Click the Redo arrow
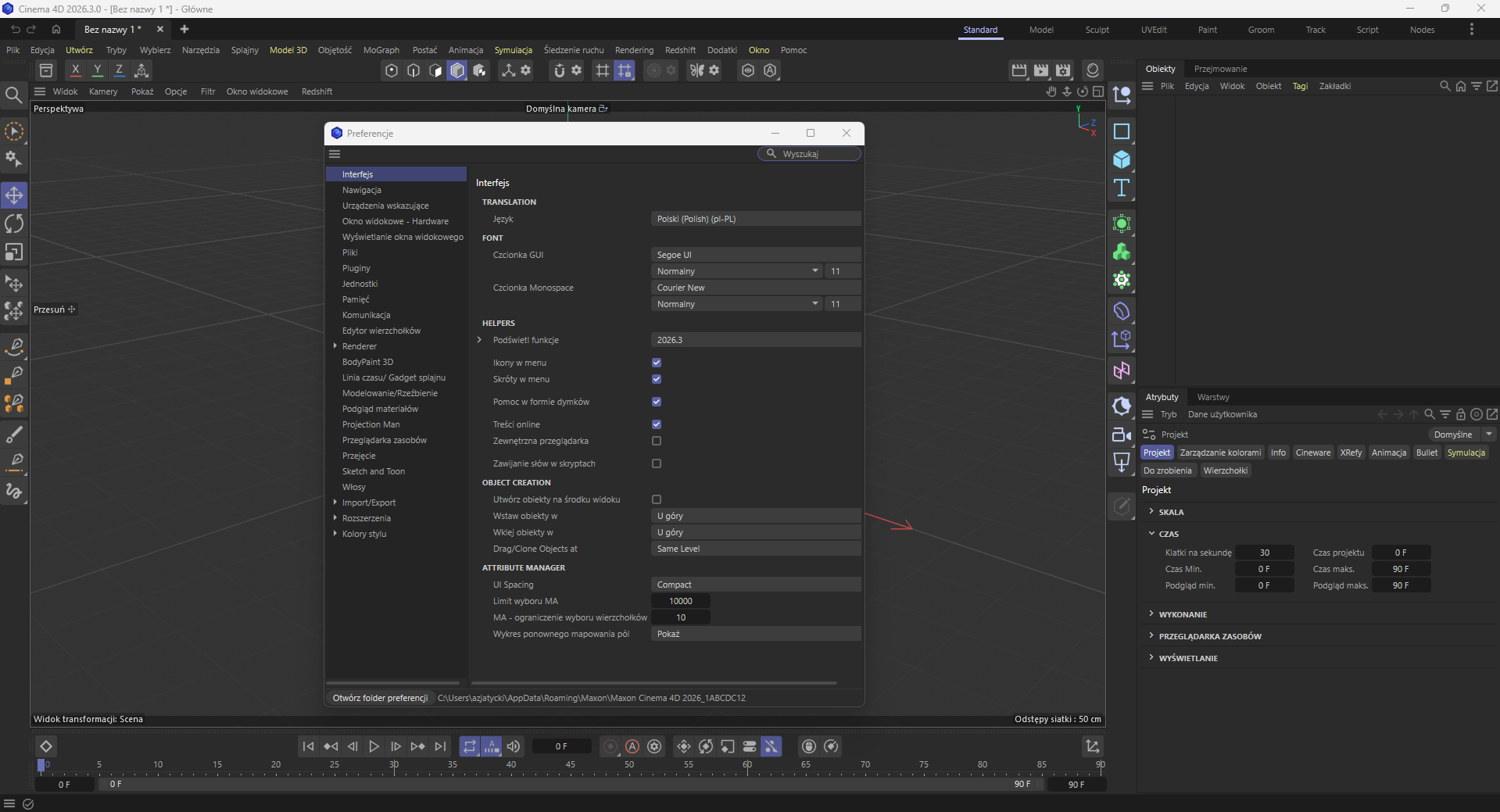The image size is (1500, 812). pyautogui.click(x=32, y=29)
